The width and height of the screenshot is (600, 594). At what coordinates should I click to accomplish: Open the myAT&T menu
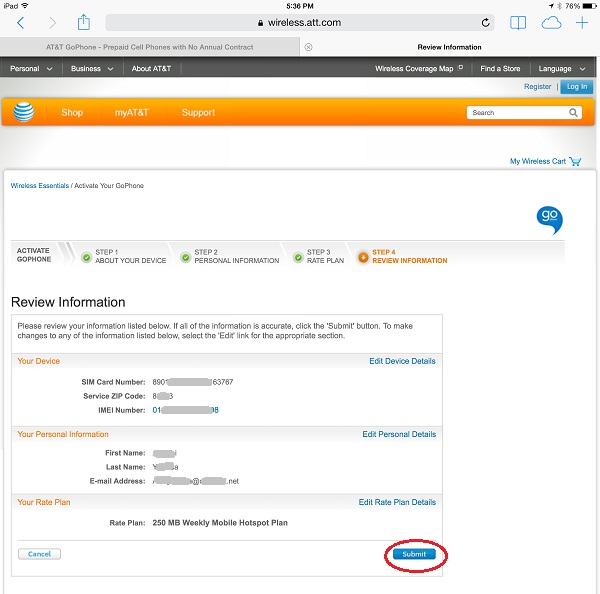[131, 112]
